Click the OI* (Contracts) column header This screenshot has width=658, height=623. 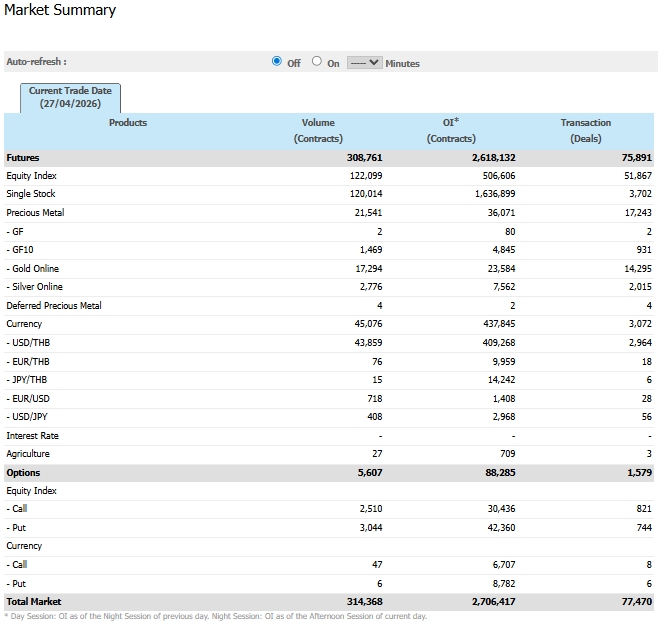451,130
